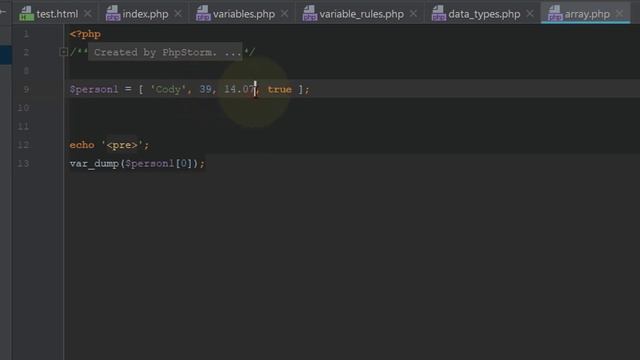Click var_dump function name on line 13

(94, 164)
